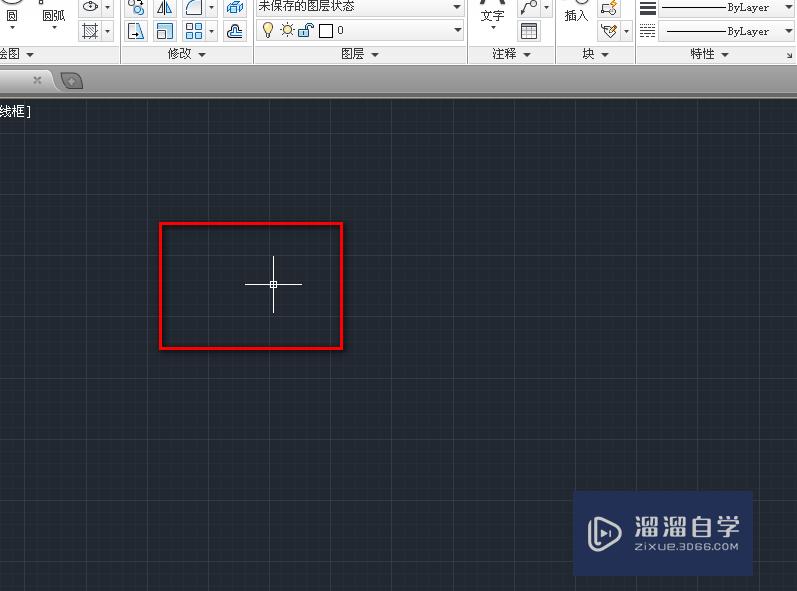Open the Array dropdown arrow
This screenshot has width=797, height=591.
pyautogui.click(x=211, y=32)
